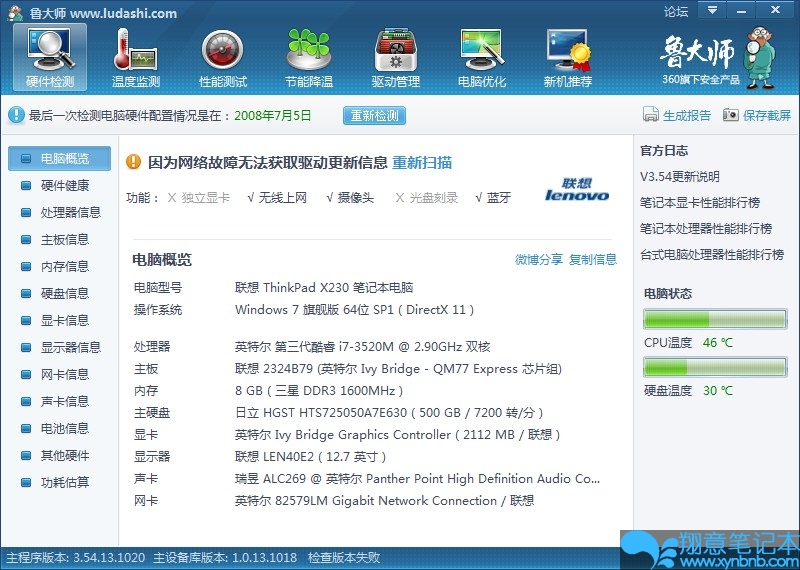Select 硬件健康 in the sidebar
800x570 pixels.
[x=64, y=185]
